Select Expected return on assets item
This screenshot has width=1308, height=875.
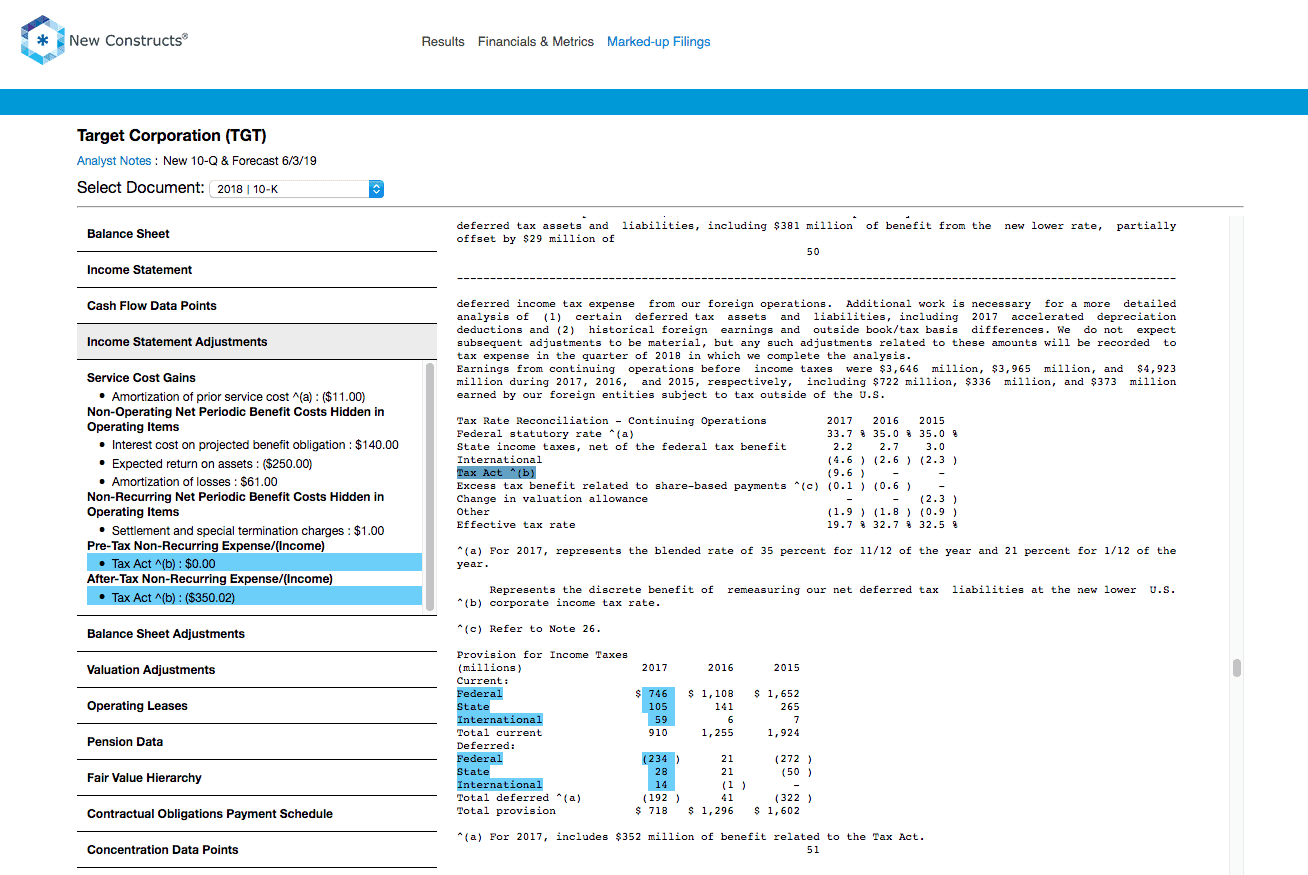[212, 464]
